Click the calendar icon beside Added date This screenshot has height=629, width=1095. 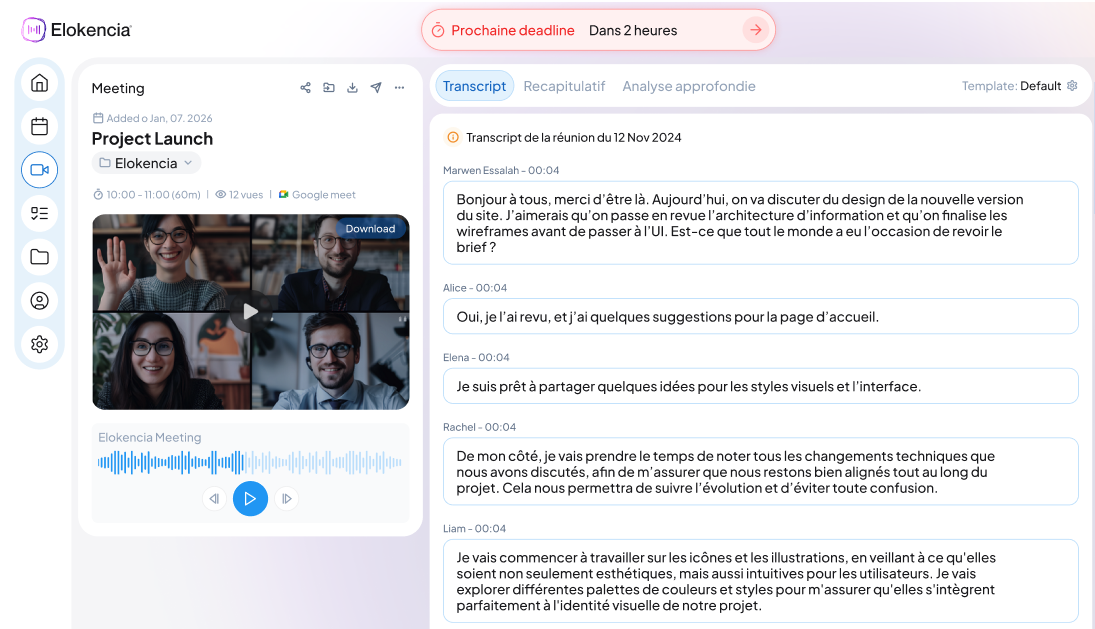98,118
